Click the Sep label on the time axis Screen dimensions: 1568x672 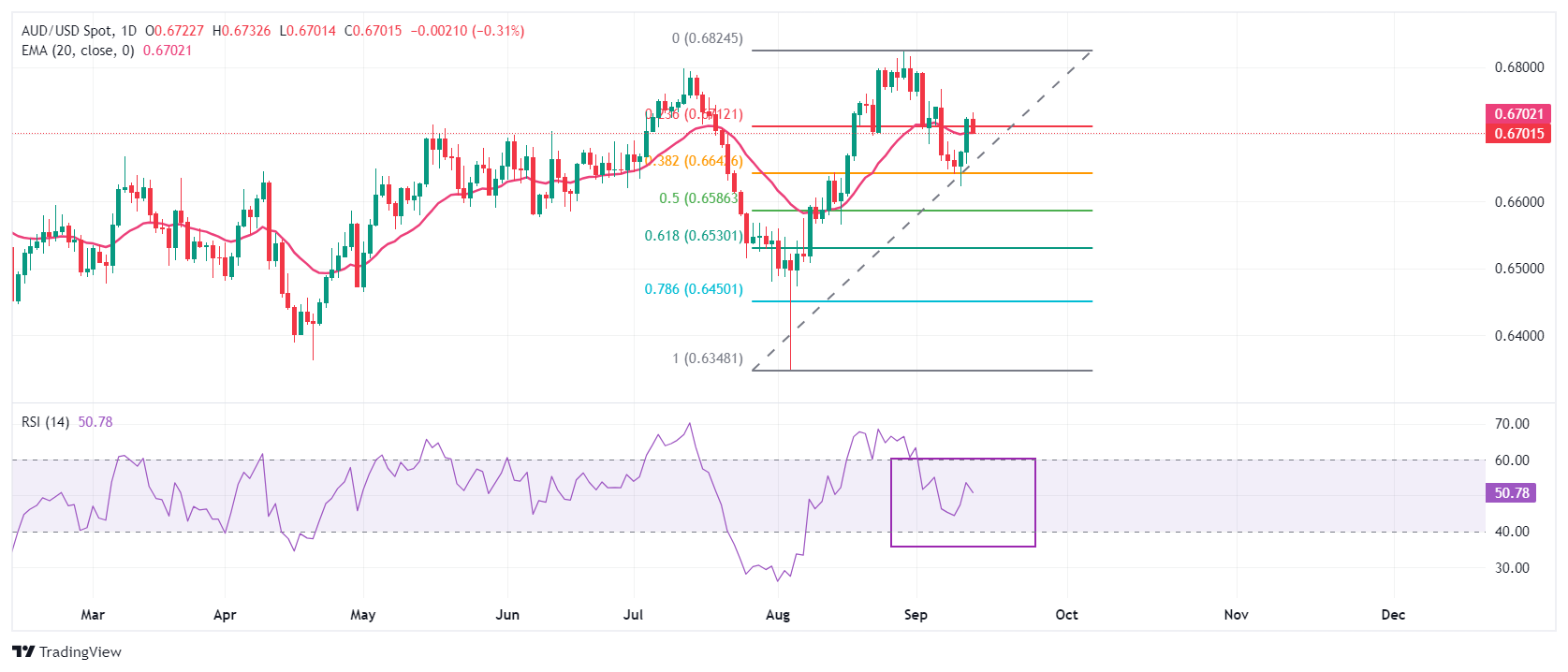point(916,615)
